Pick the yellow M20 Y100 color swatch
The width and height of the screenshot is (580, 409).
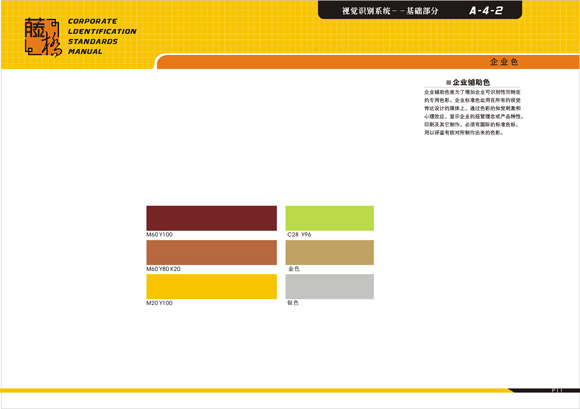pos(212,287)
